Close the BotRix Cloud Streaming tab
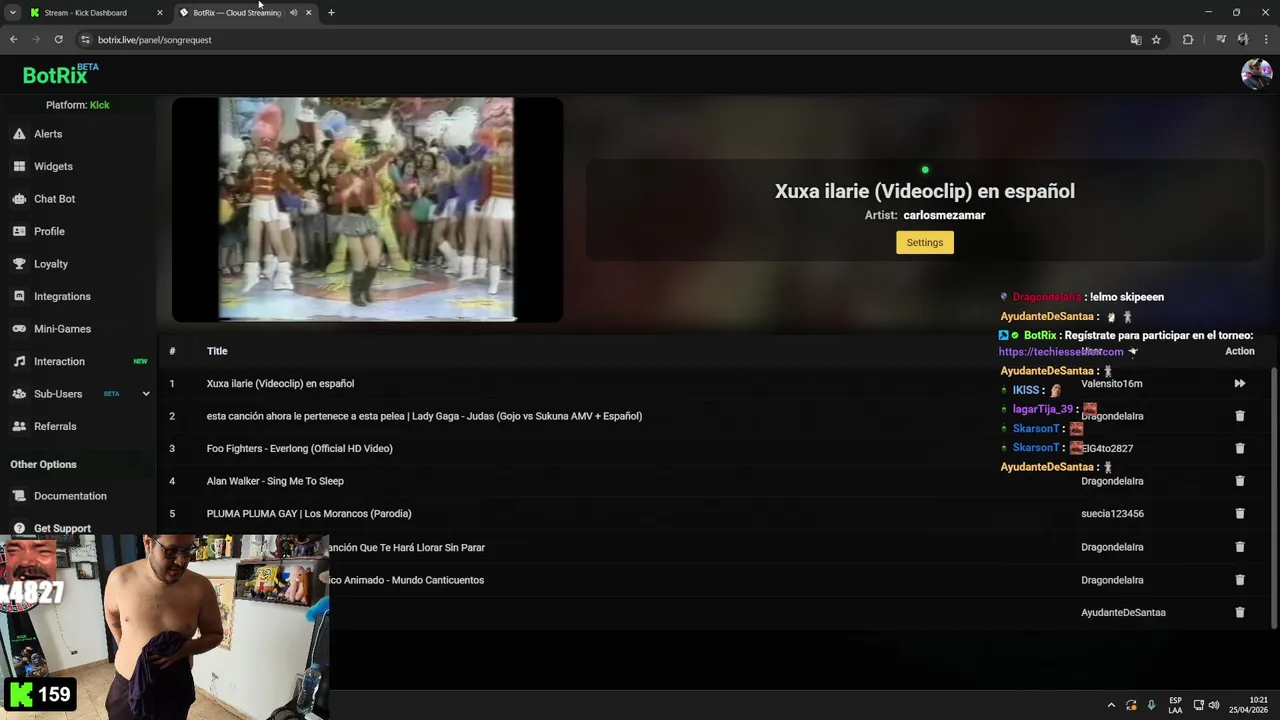Viewport: 1280px width, 720px height. coord(308,13)
